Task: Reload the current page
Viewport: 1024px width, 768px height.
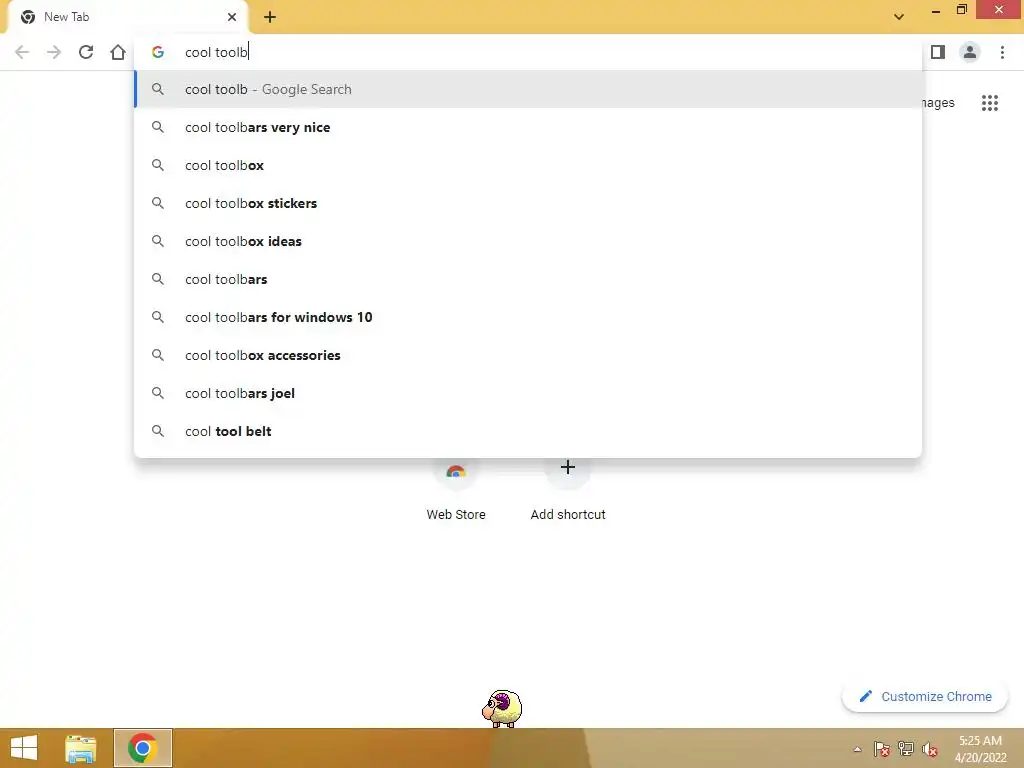Action: (x=86, y=52)
